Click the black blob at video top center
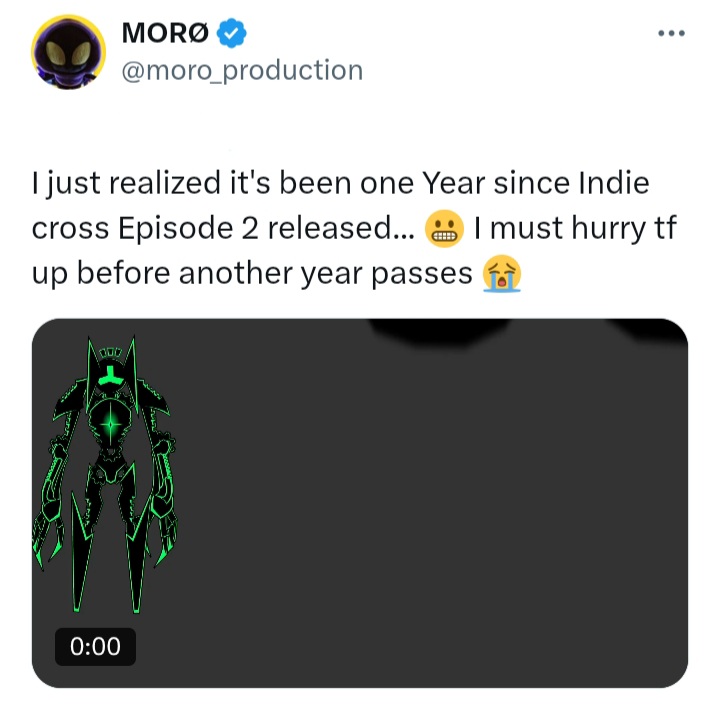Screen dimensions: 720x710 (440, 330)
